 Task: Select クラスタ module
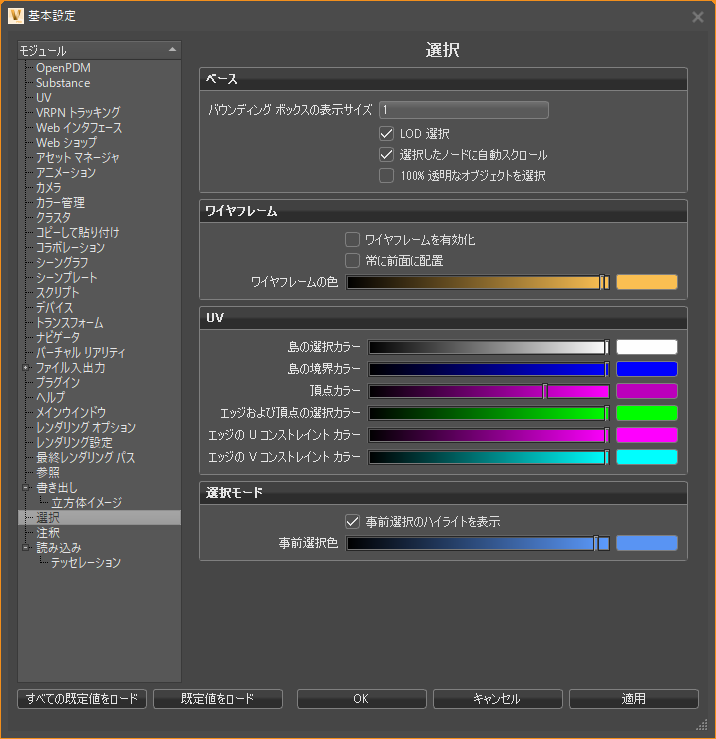coord(54,218)
